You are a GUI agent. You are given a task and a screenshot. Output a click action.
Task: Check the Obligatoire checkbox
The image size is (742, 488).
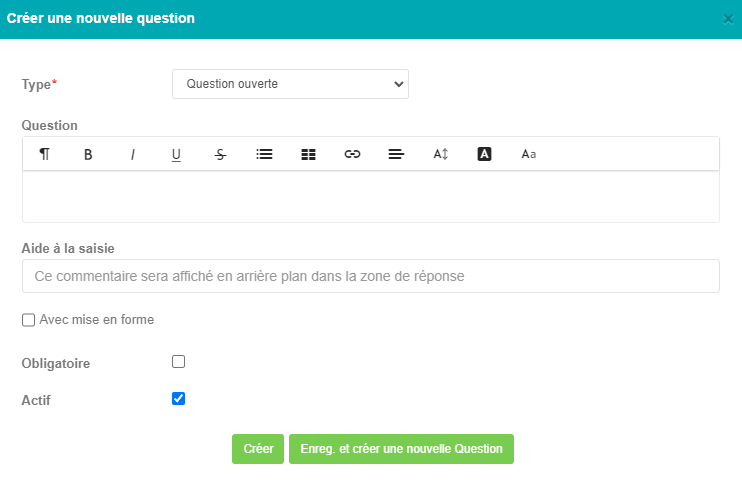pyautogui.click(x=178, y=362)
